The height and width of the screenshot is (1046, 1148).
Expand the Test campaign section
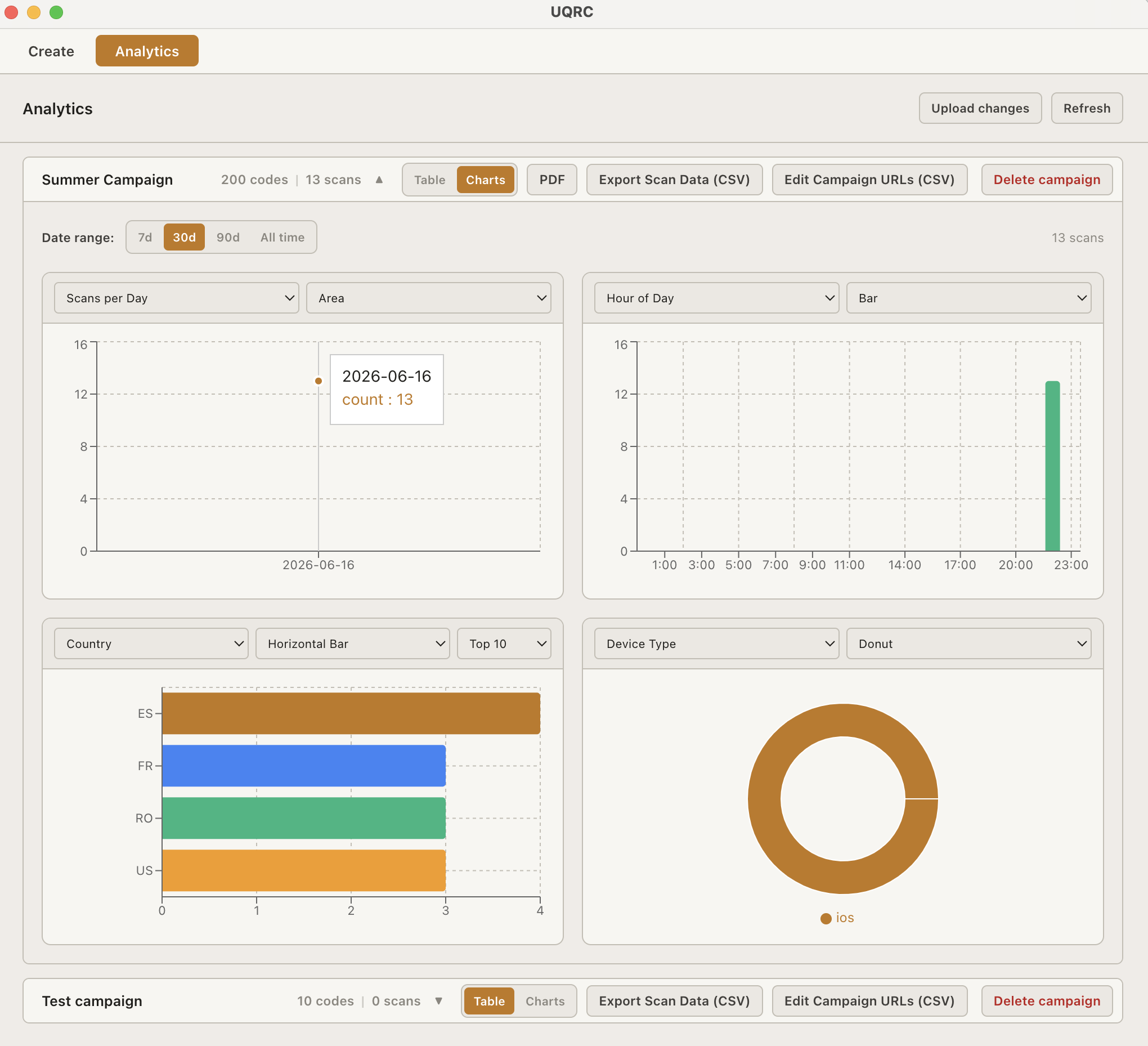[438, 1001]
